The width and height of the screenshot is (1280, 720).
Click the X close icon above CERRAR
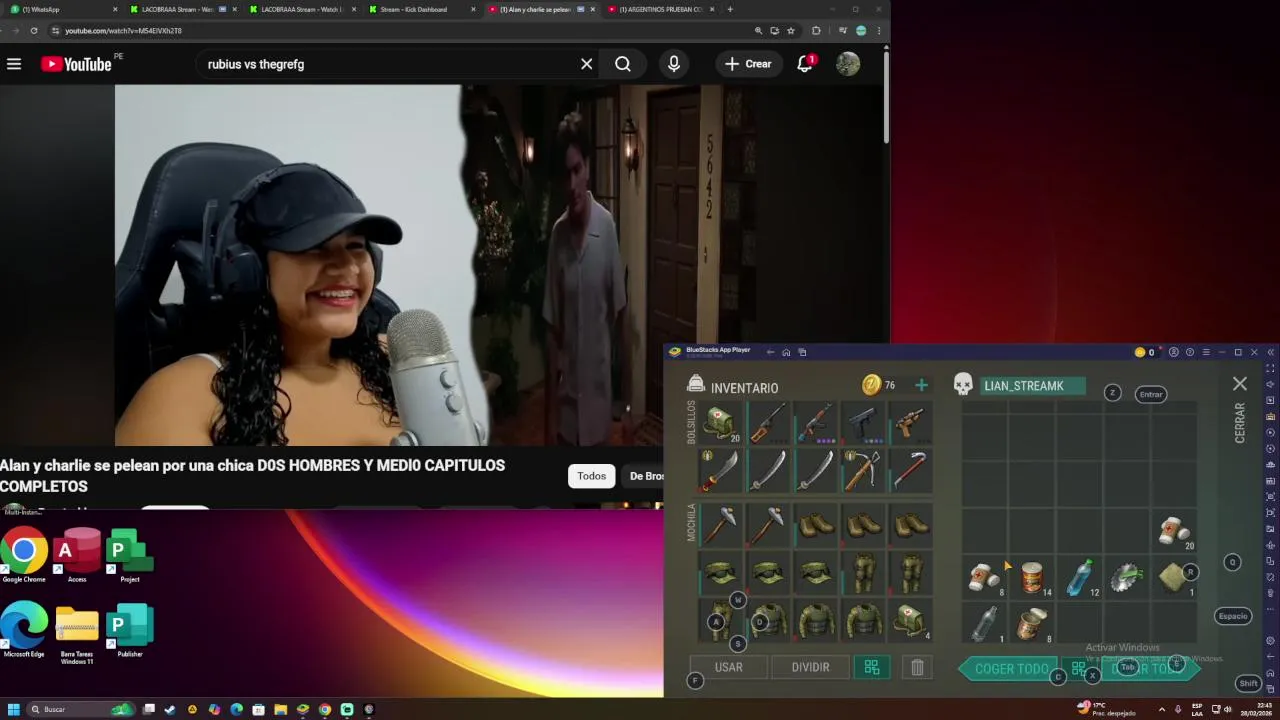[1240, 384]
